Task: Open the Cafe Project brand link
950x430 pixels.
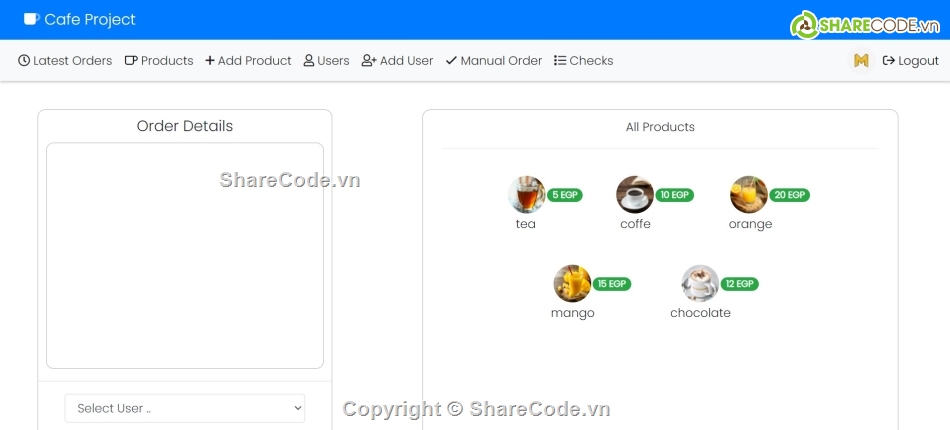Action: pyautogui.click(x=79, y=19)
